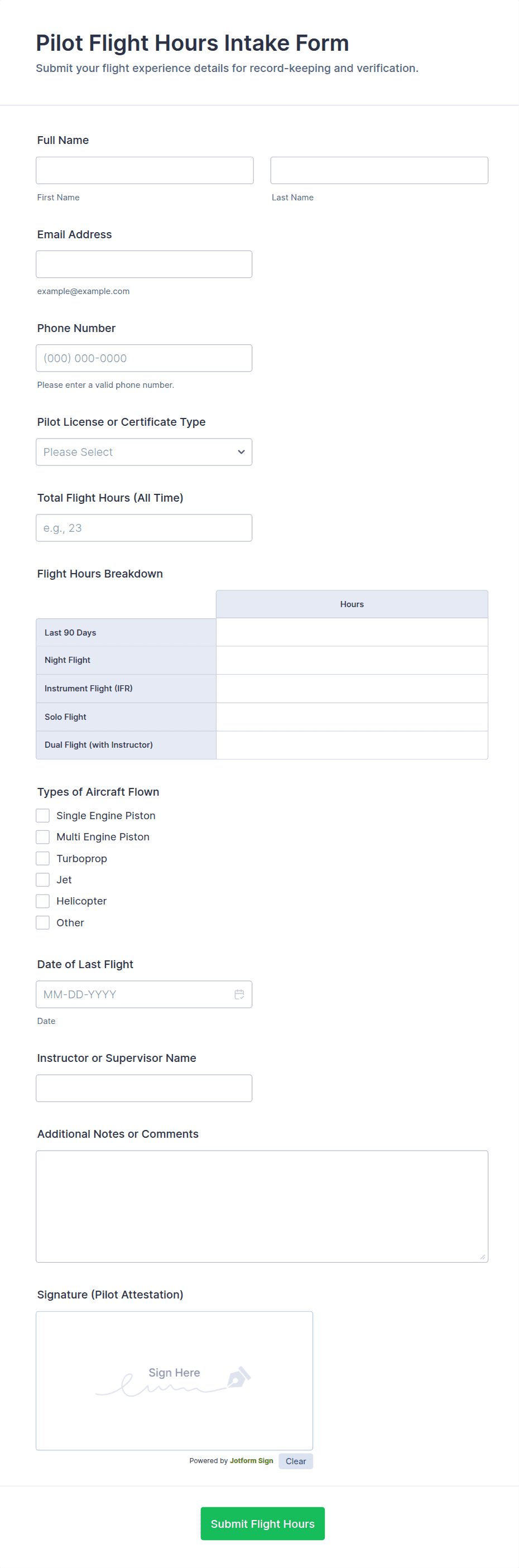Click the First Name input field
519x1568 pixels.
[x=145, y=170]
